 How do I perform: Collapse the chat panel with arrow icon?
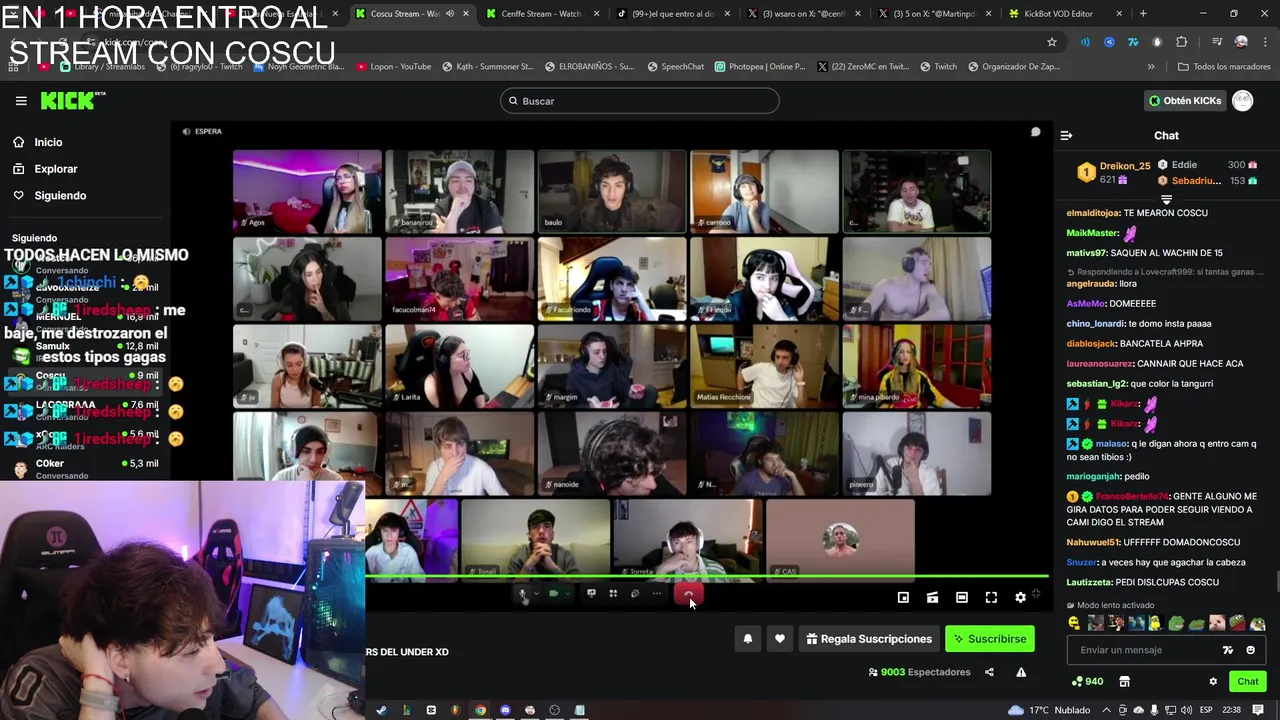pyautogui.click(x=1066, y=135)
